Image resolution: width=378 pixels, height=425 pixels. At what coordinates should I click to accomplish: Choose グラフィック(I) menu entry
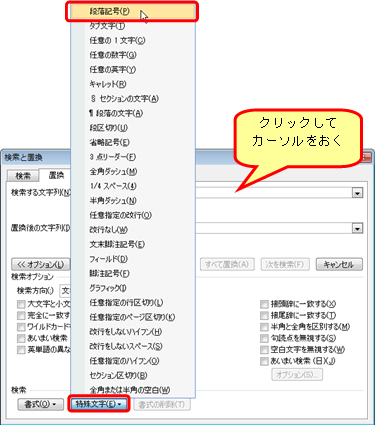click(132, 288)
